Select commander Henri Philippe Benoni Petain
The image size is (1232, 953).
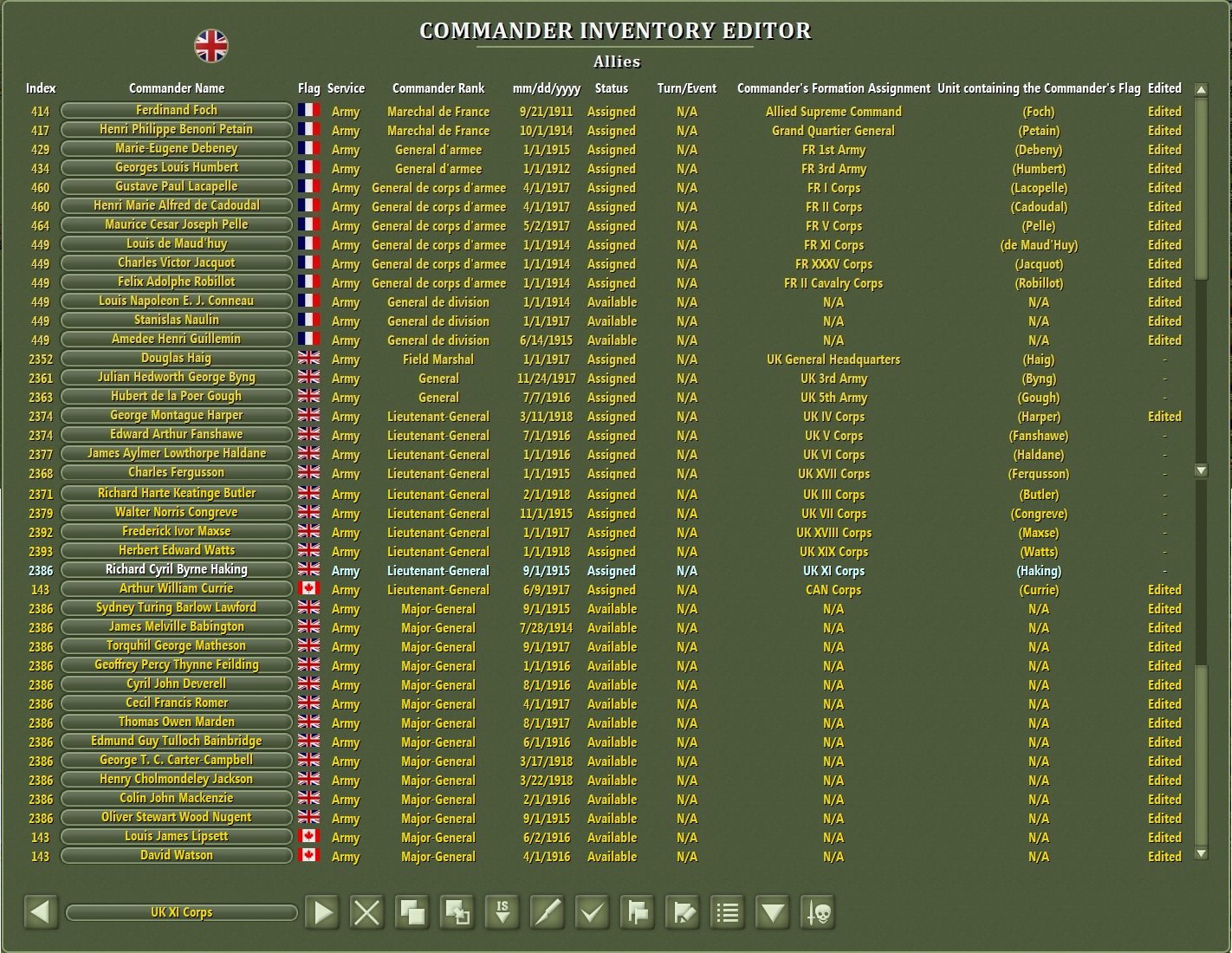[177, 129]
